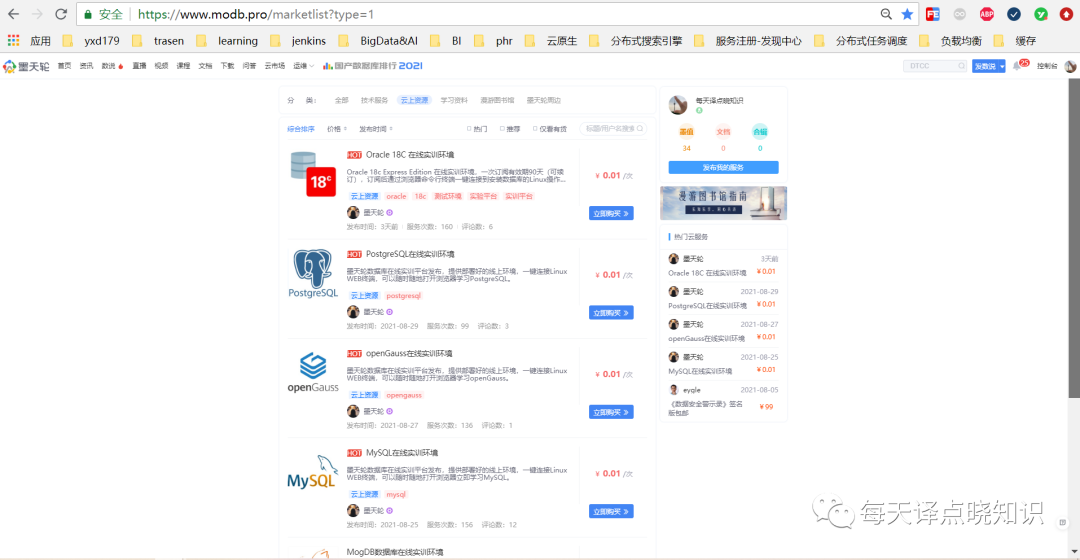Open the zoom magnifier in the address bar
The image size is (1080, 560).
coord(886,14)
